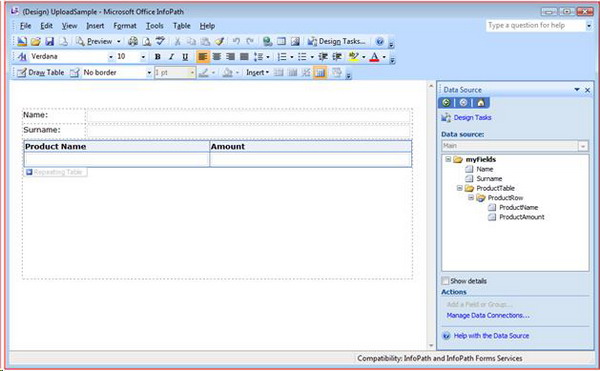Click the Design Tasks toolbar button
Screen dimensions: 600x371
[337, 41]
